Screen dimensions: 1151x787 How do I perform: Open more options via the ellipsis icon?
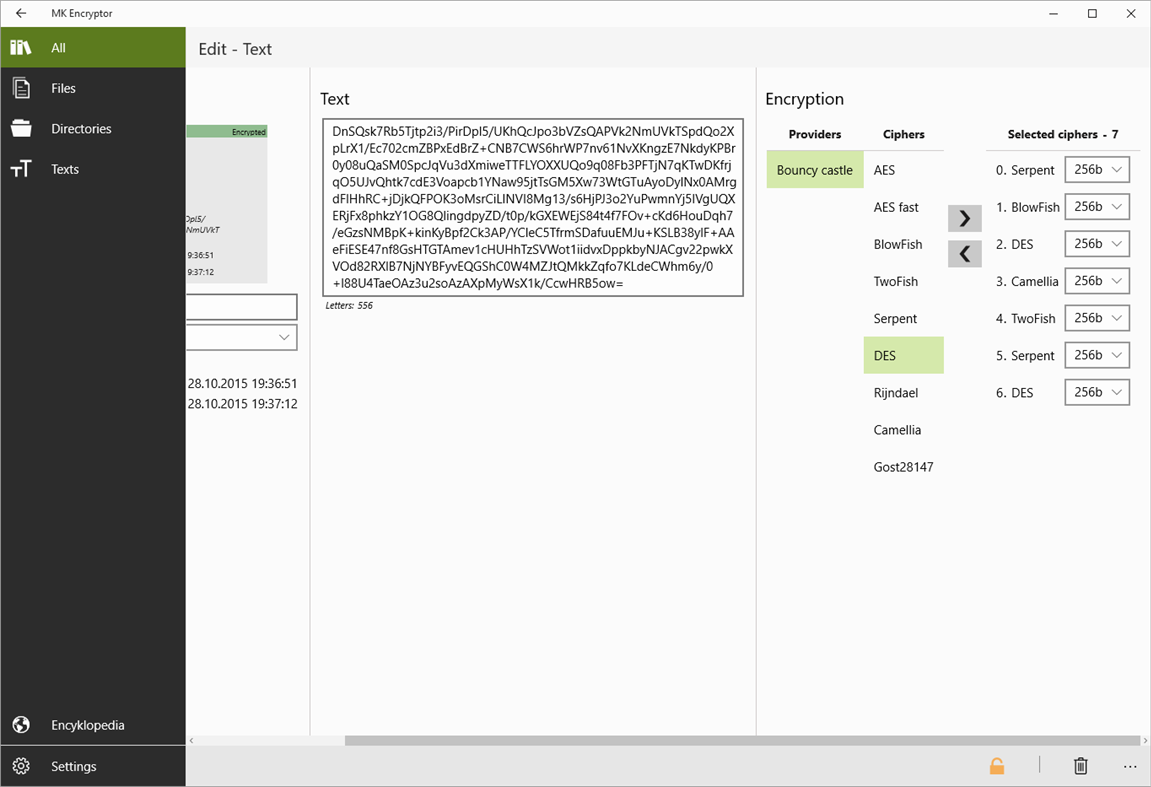click(x=1130, y=765)
